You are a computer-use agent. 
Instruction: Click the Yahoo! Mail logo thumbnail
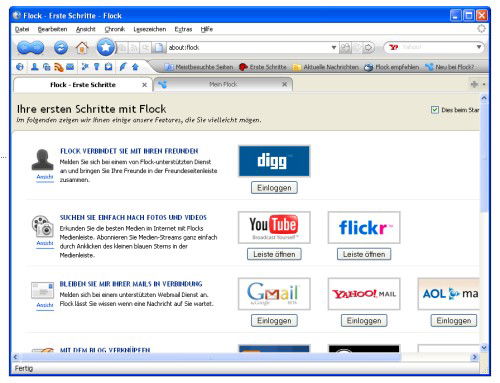(364, 294)
